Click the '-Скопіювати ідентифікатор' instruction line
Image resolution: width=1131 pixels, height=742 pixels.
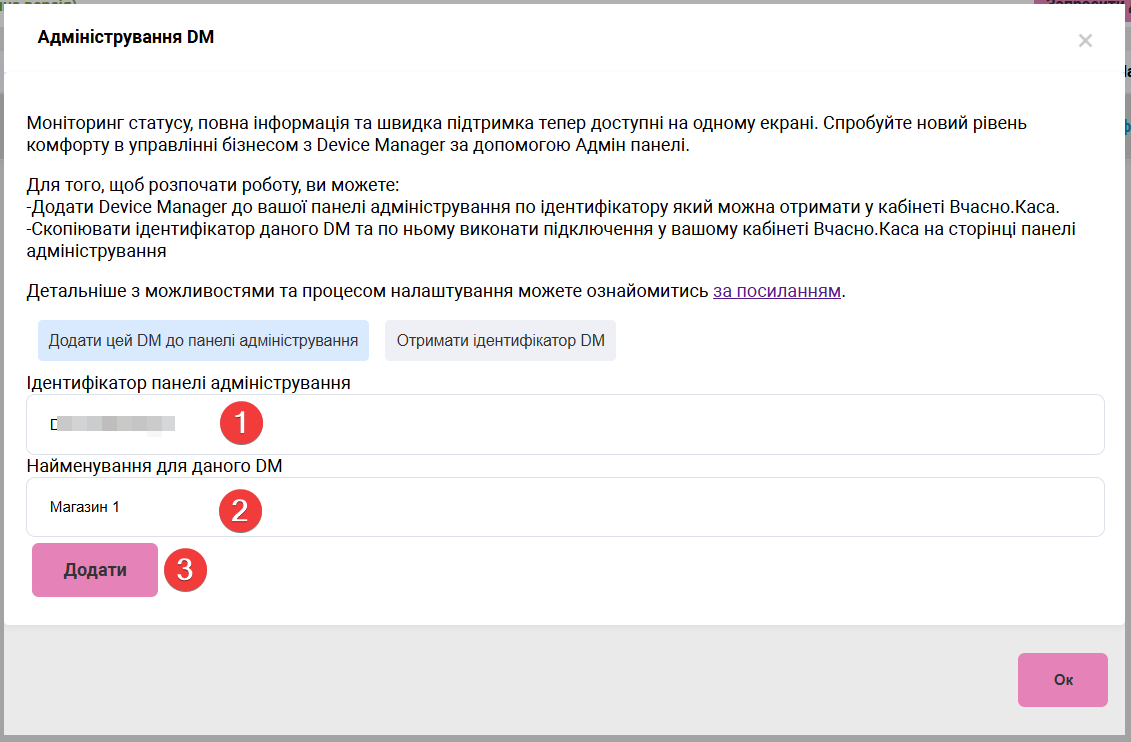tap(551, 227)
